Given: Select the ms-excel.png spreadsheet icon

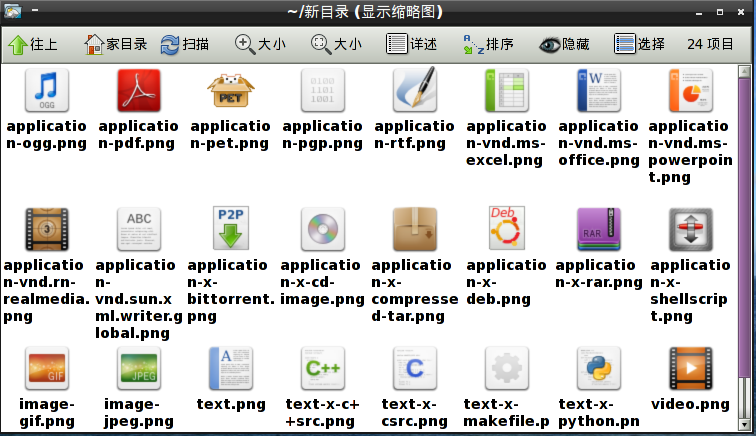Looking at the screenshot, I should (507, 90).
